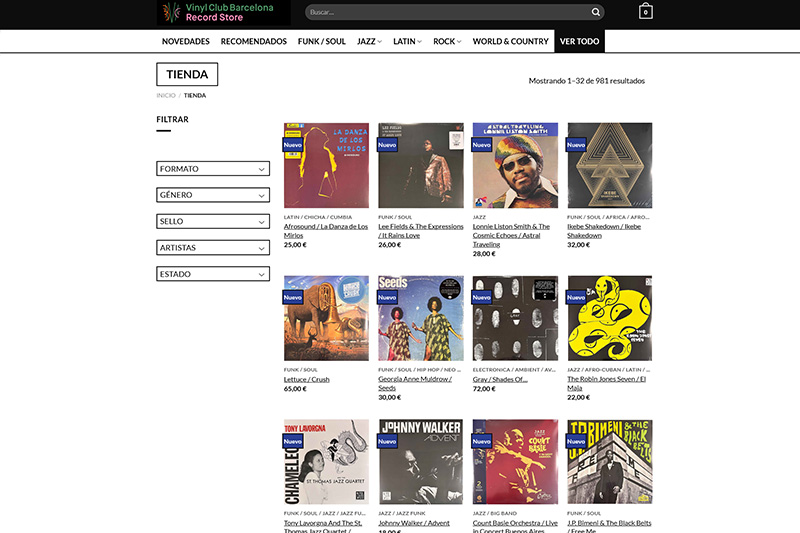Open the ARTISTAS filter dropdown
800x533 pixels.
coord(213,248)
